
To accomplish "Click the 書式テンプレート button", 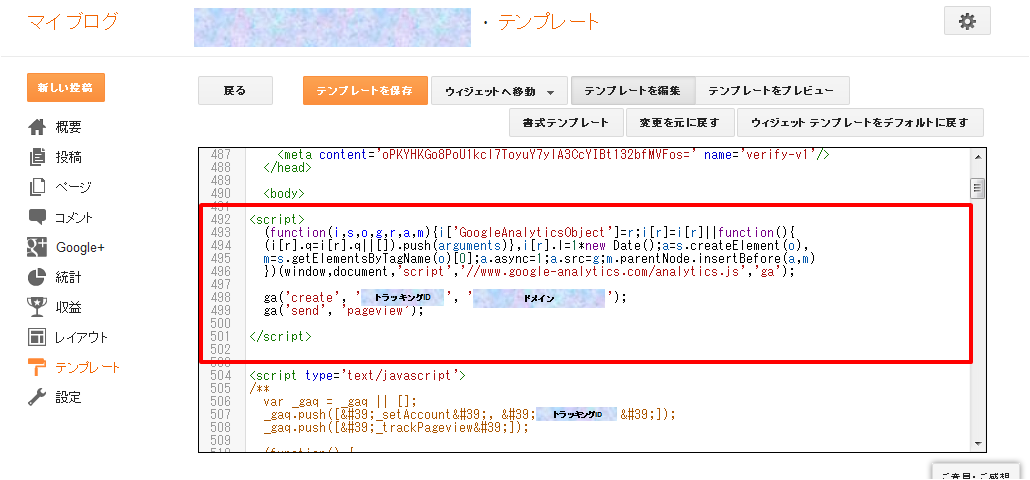I will [566, 123].
